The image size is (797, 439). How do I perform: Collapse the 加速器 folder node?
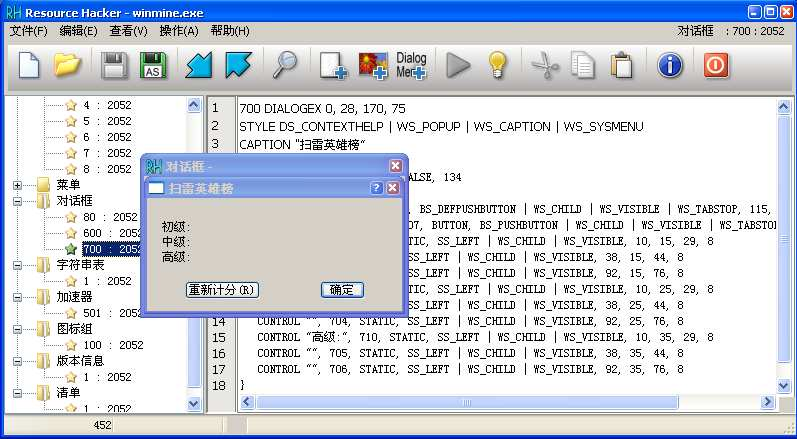(18, 297)
